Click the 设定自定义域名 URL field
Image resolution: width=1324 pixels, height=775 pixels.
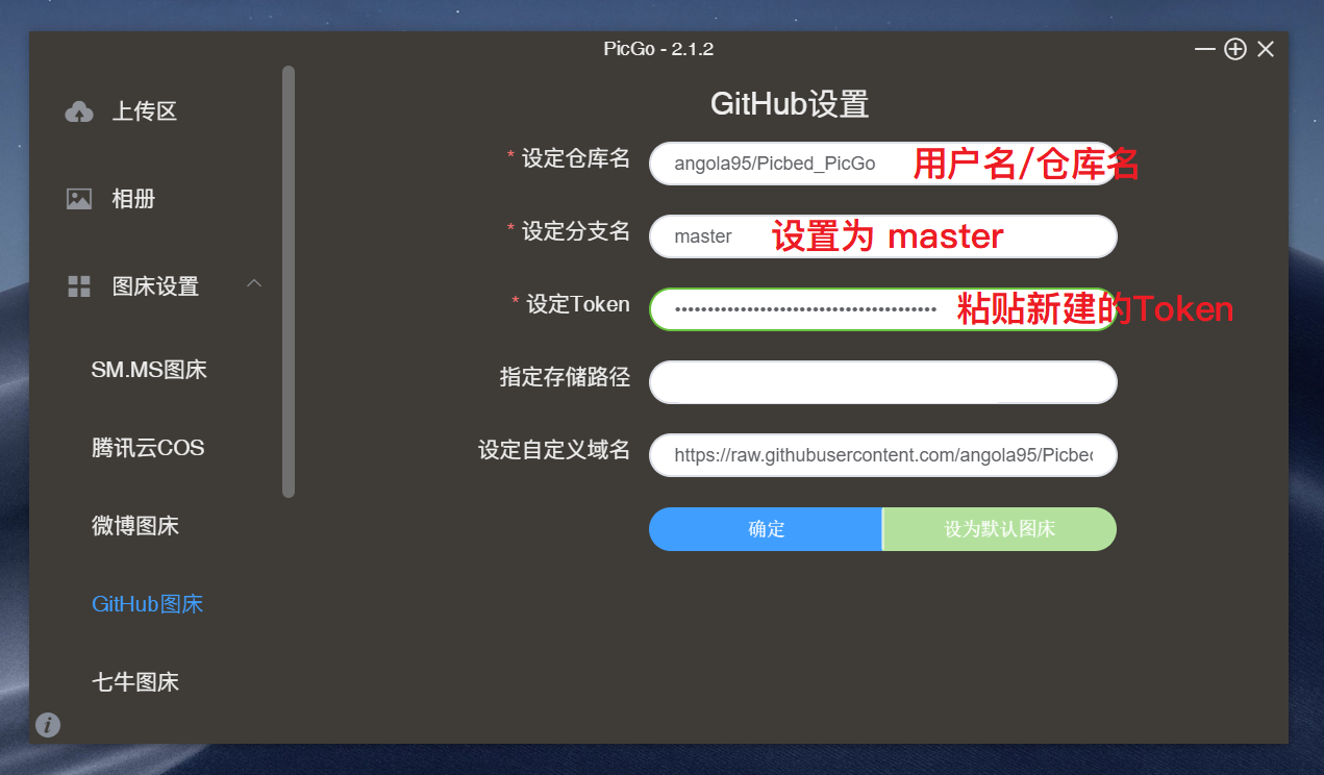pyautogui.click(x=883, y=455)
